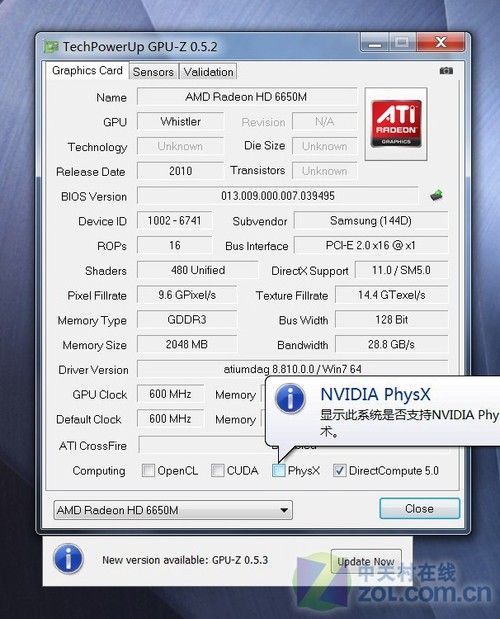Screen dimensions: 500x619
Task: Click the BIOS Version value field
Action: point(277,196)
